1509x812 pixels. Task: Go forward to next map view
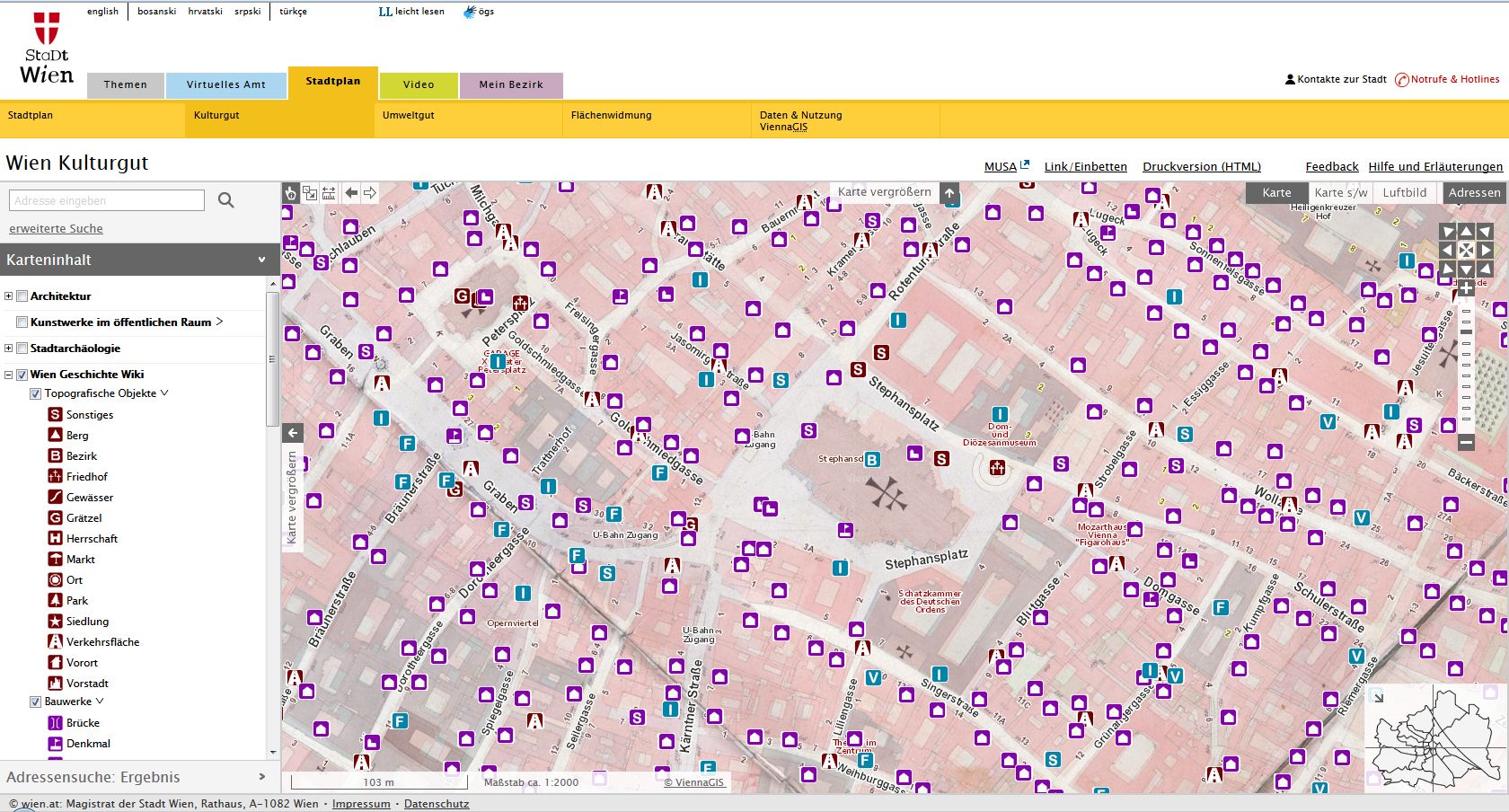pyautogui.click(x=370, y=192)
